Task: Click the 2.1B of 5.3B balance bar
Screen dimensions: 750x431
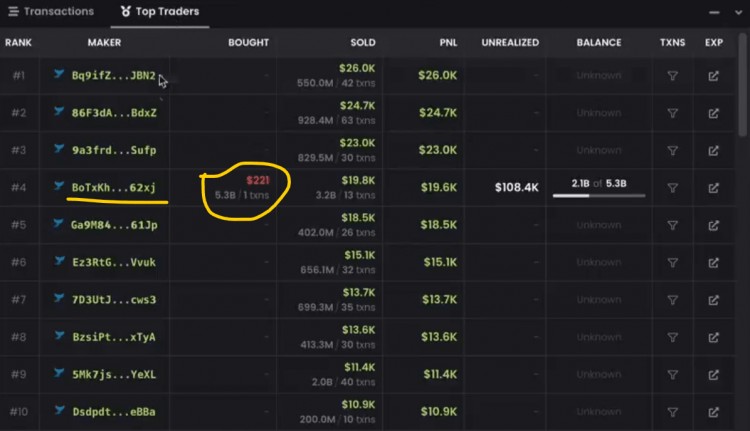Action: (599, 195)
